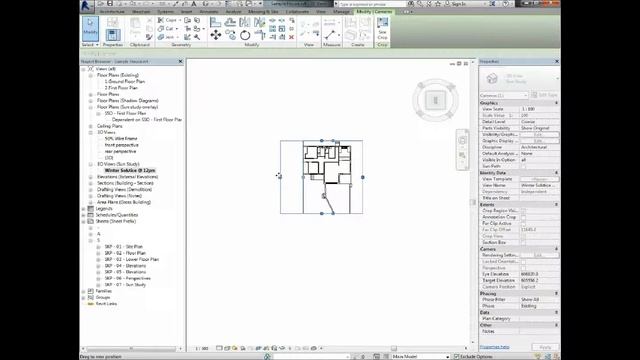Toggle the Far Clip Active checkbox
The width and height of the screenshot is (640, 360).
pyautogui.click(x=523, y=224)
